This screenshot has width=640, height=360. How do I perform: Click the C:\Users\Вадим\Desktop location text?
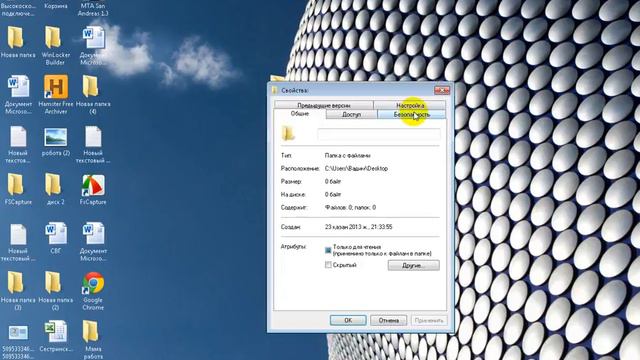click(x=356, y=169)
